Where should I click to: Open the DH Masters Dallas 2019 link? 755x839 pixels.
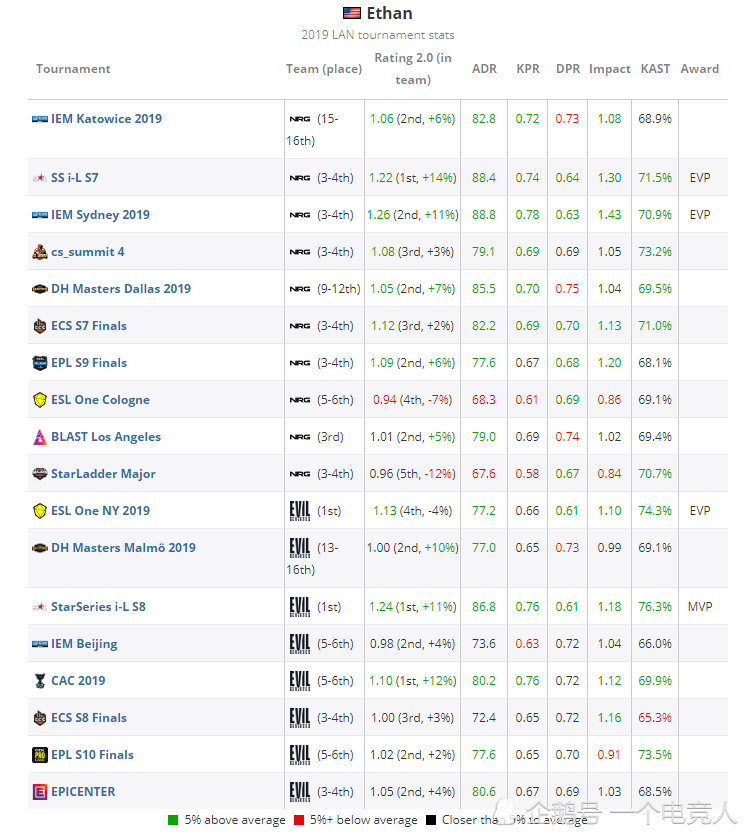tap(121, 289)
